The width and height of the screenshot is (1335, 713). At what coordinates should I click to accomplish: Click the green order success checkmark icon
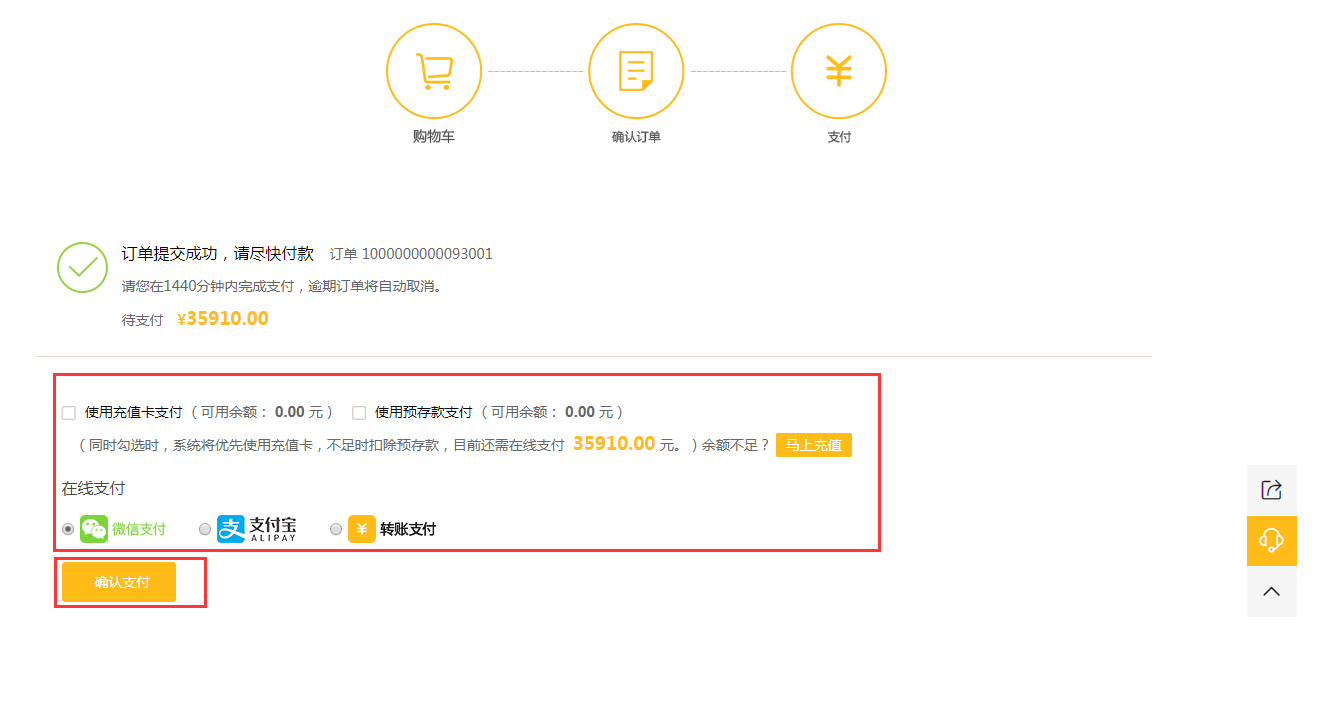point(82,267)
